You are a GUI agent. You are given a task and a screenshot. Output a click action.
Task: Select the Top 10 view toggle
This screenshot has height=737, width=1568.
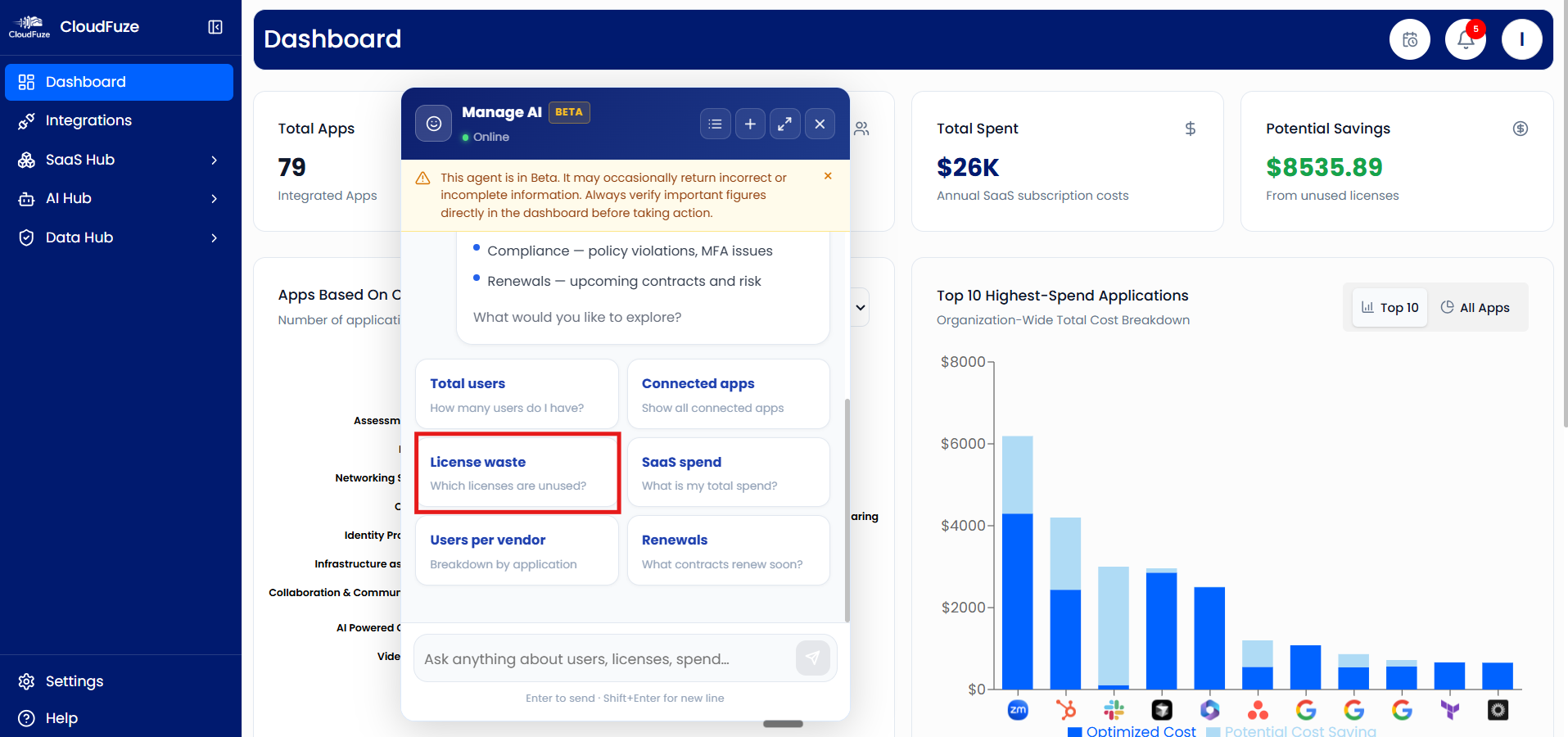[x=1390, y=307]
